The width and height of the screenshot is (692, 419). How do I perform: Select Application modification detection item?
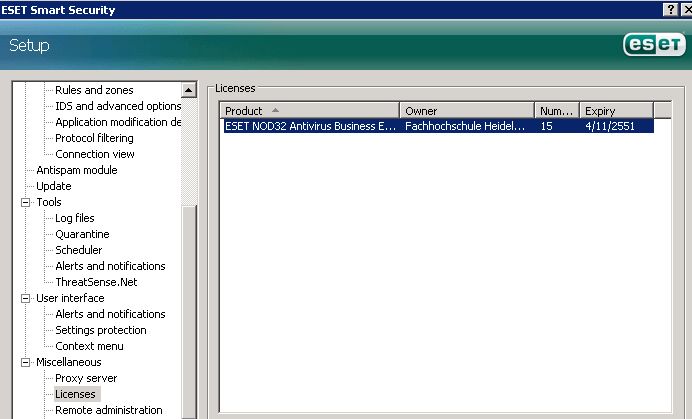(118, 122)
